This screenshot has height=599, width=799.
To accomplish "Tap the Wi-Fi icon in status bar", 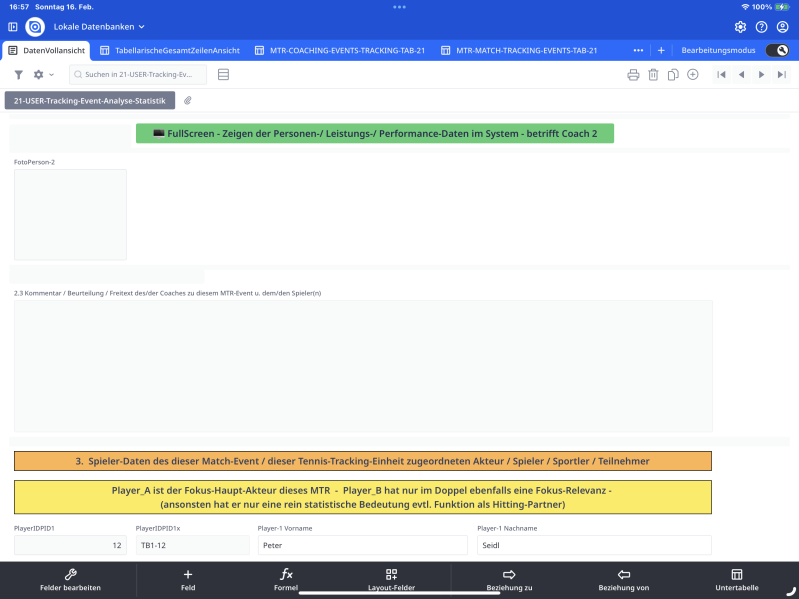I will [745, 7].
